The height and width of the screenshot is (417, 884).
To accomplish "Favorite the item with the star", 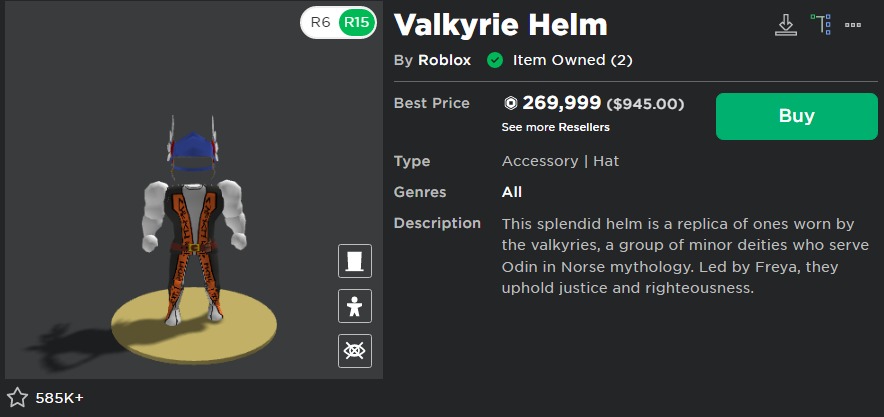I will [18, 398].
